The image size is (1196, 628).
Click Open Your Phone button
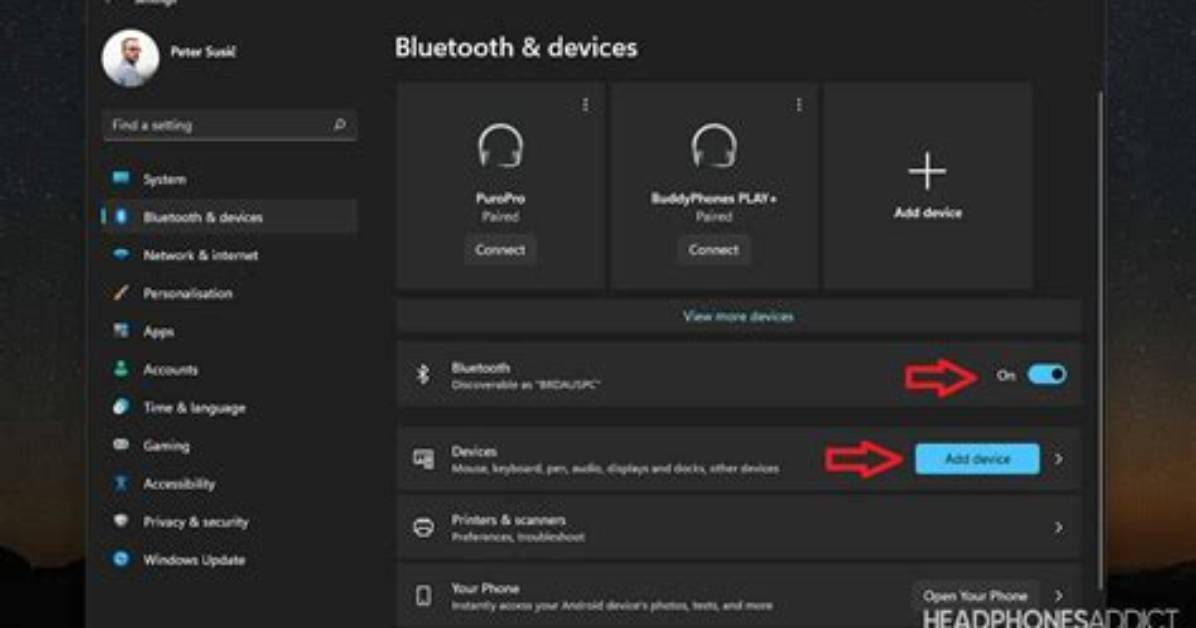(x=975, y=595)
